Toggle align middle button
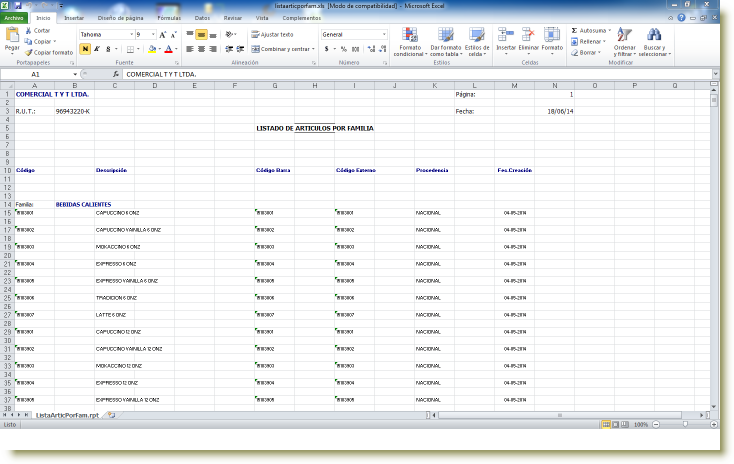Screen dimensions: 734x464 coord(201,35)
